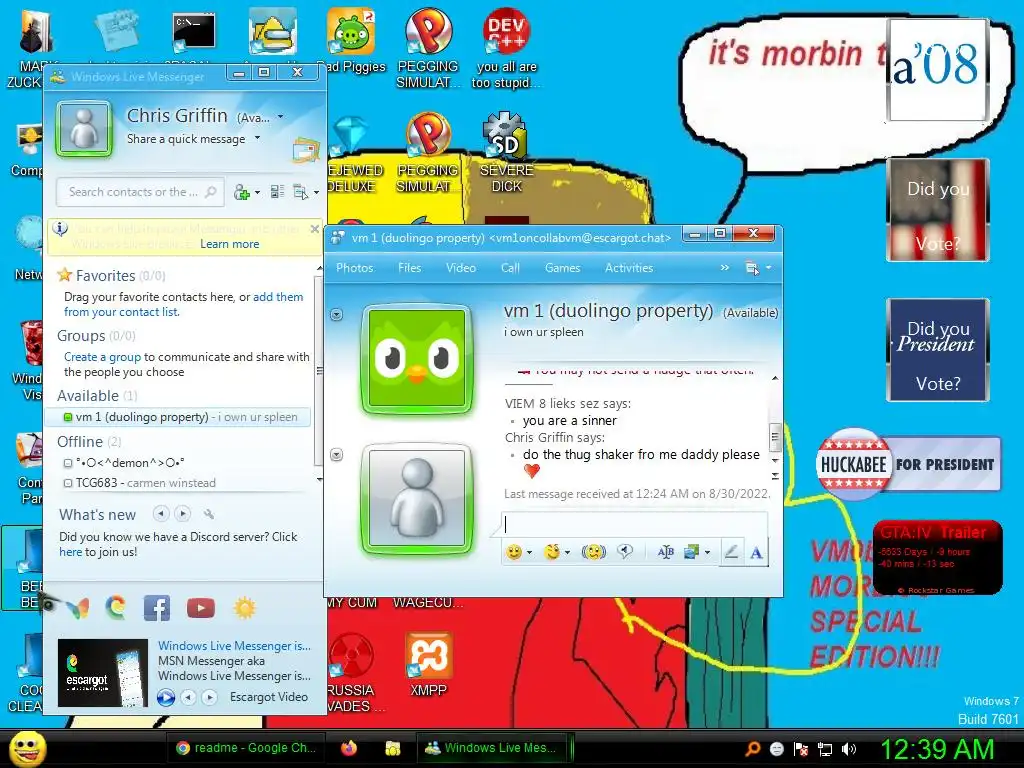Click the smiley face Start button
The image size is (1024, 768).
click(x=27, y=748)
